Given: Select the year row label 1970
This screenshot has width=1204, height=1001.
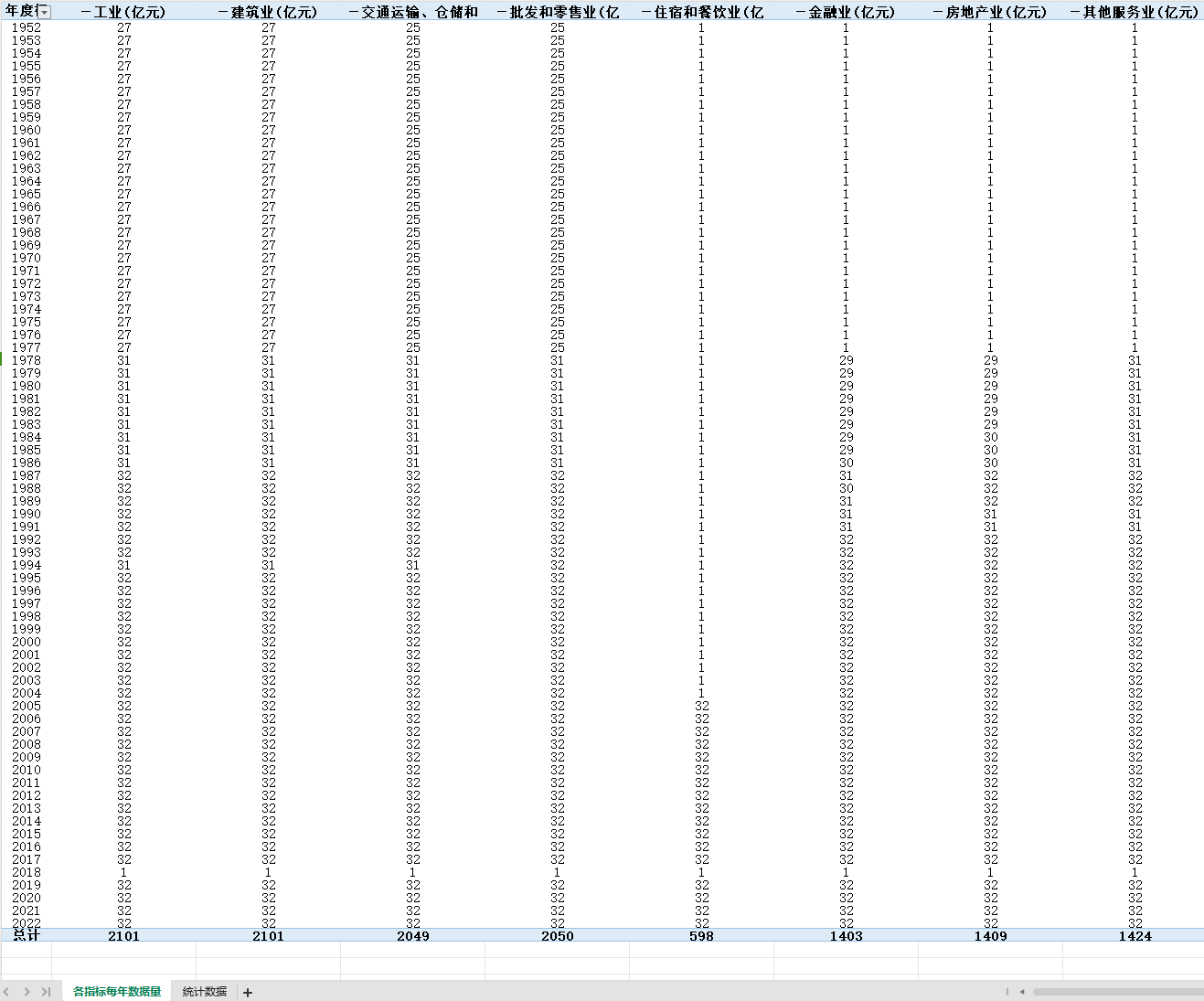Looking at the screenshot, I should tap(27, 258).
